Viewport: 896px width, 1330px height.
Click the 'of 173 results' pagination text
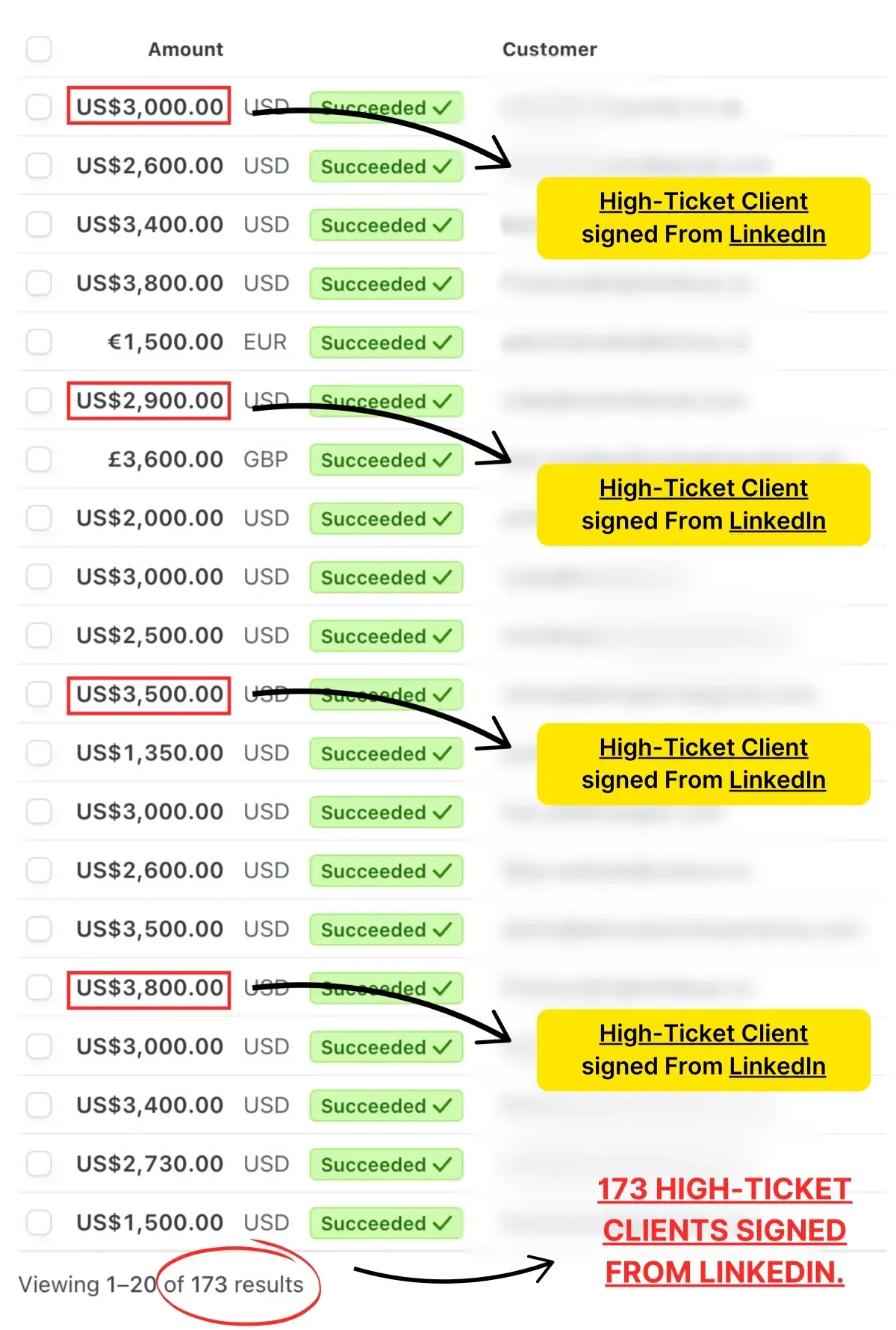click(x=234, y=1284)
